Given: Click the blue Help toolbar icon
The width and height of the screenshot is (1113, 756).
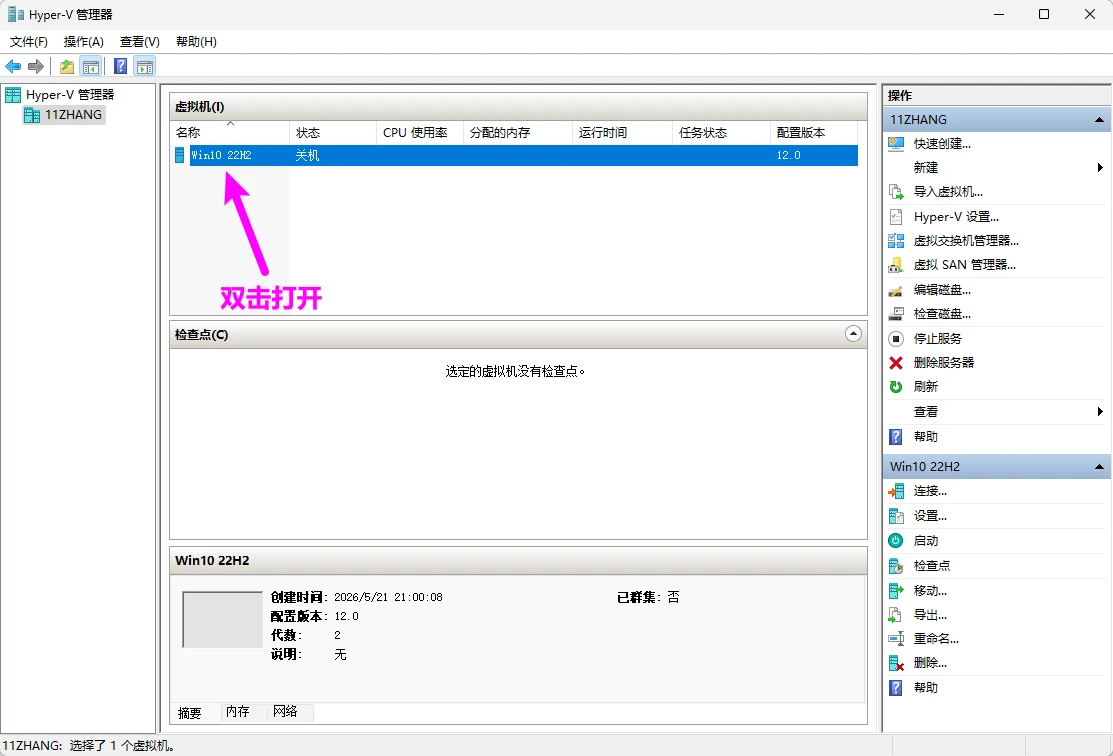Looking at the screenshot, I should pyautogui.click(x=121, y=66).
